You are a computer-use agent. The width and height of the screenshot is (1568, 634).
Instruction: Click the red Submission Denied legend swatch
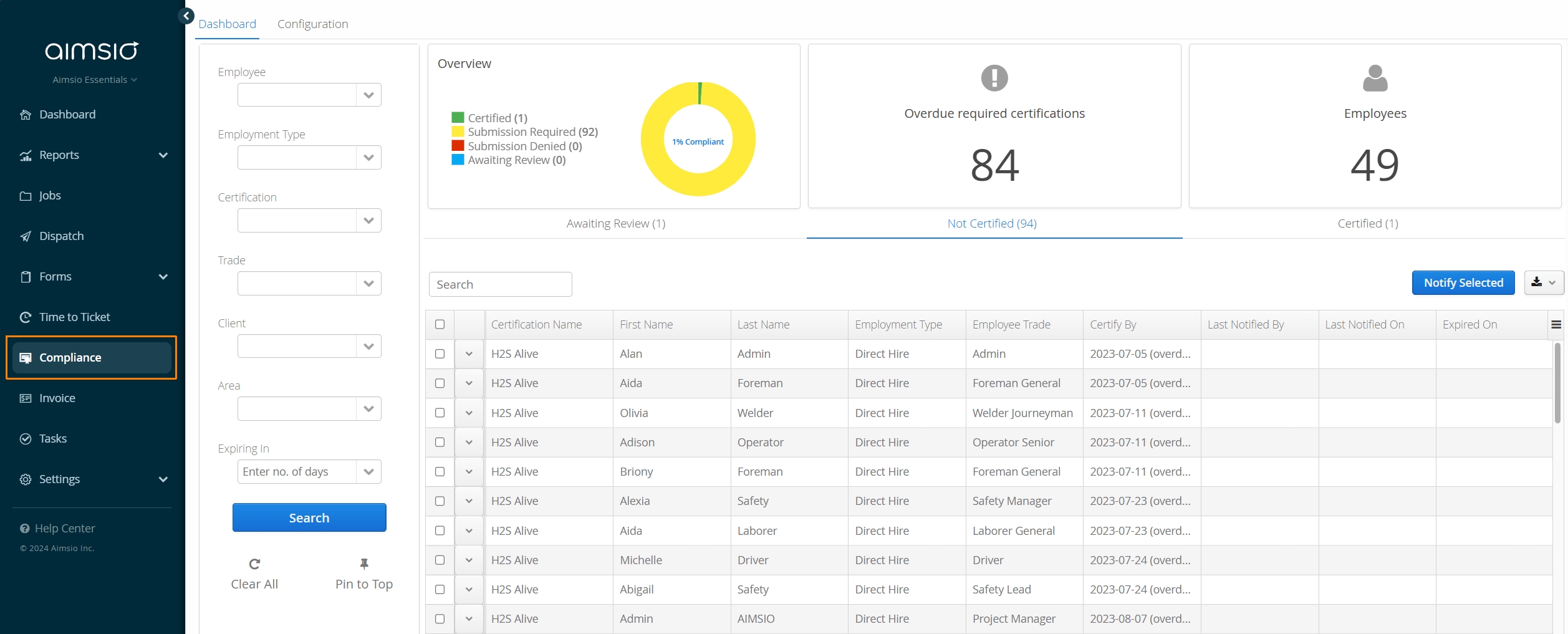point(458,146)
